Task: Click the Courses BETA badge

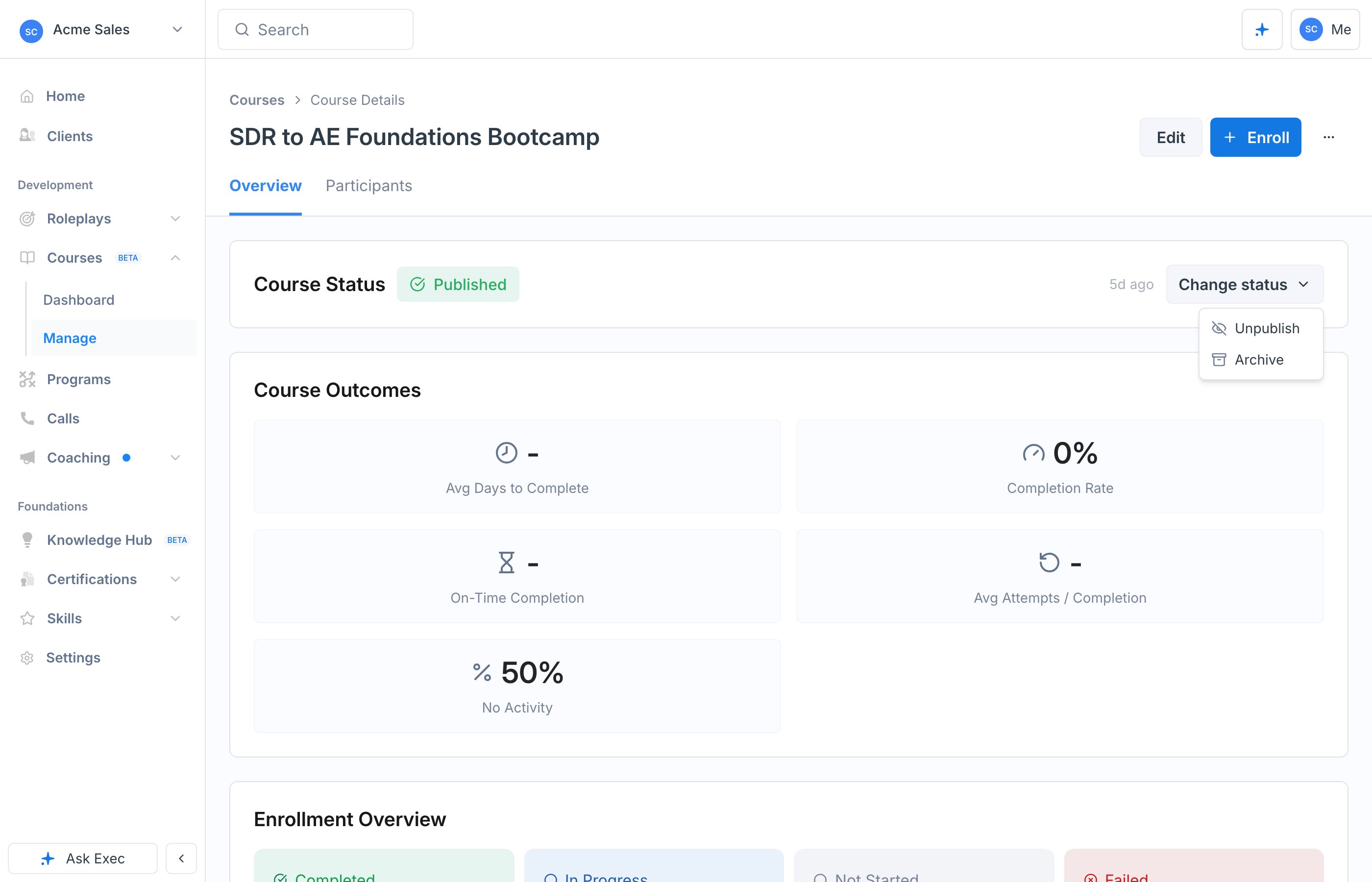Action: 128,258
